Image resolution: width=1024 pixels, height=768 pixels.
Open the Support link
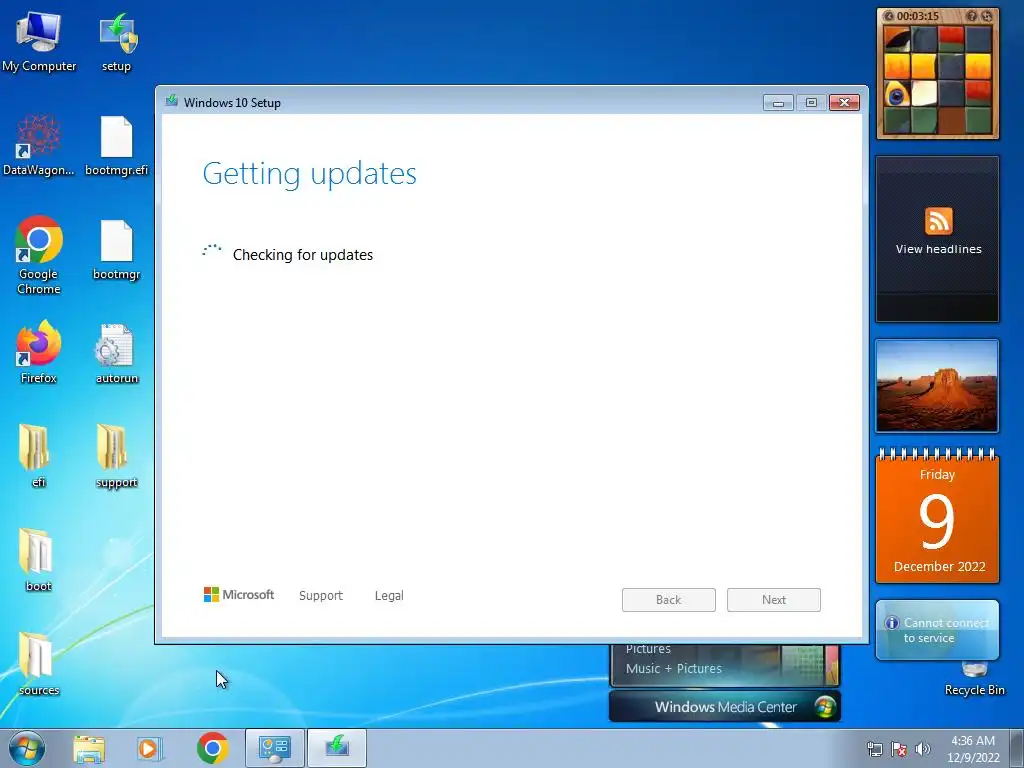pyautogui.click(x=321, y=596)
